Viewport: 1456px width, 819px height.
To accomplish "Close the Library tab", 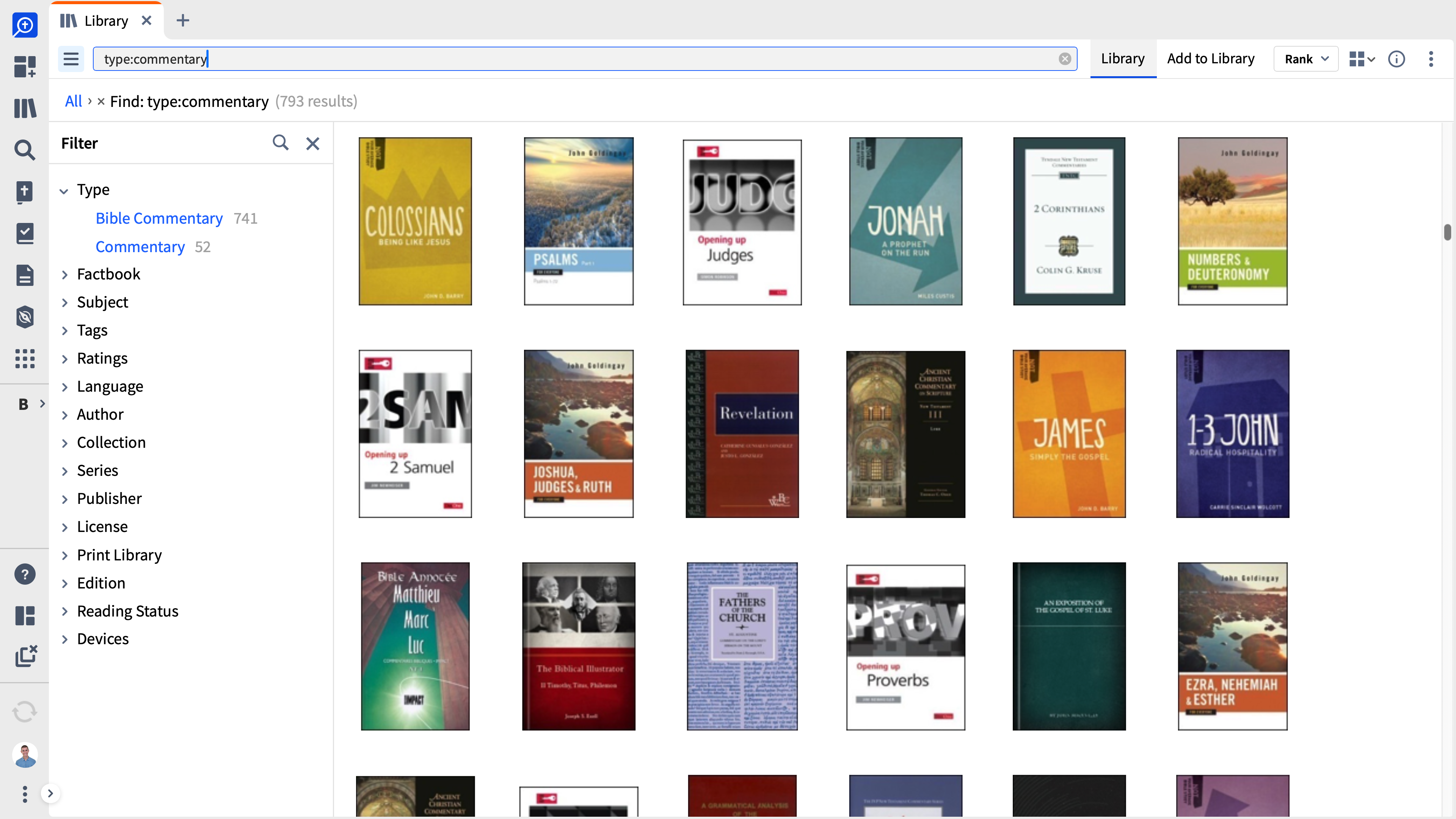I will pos(146,21).
